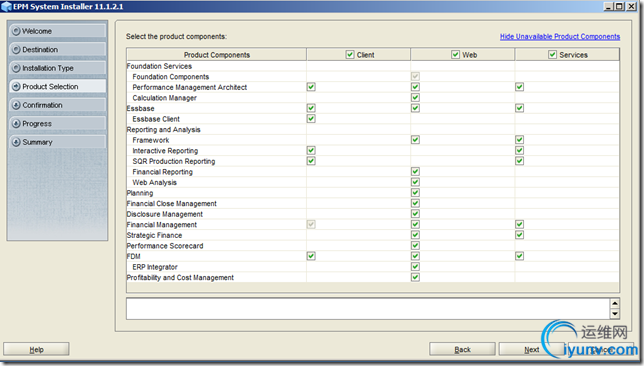
Task: Uncheck Client for FDM
Action: pyautogui.click(x=311, y=256)
